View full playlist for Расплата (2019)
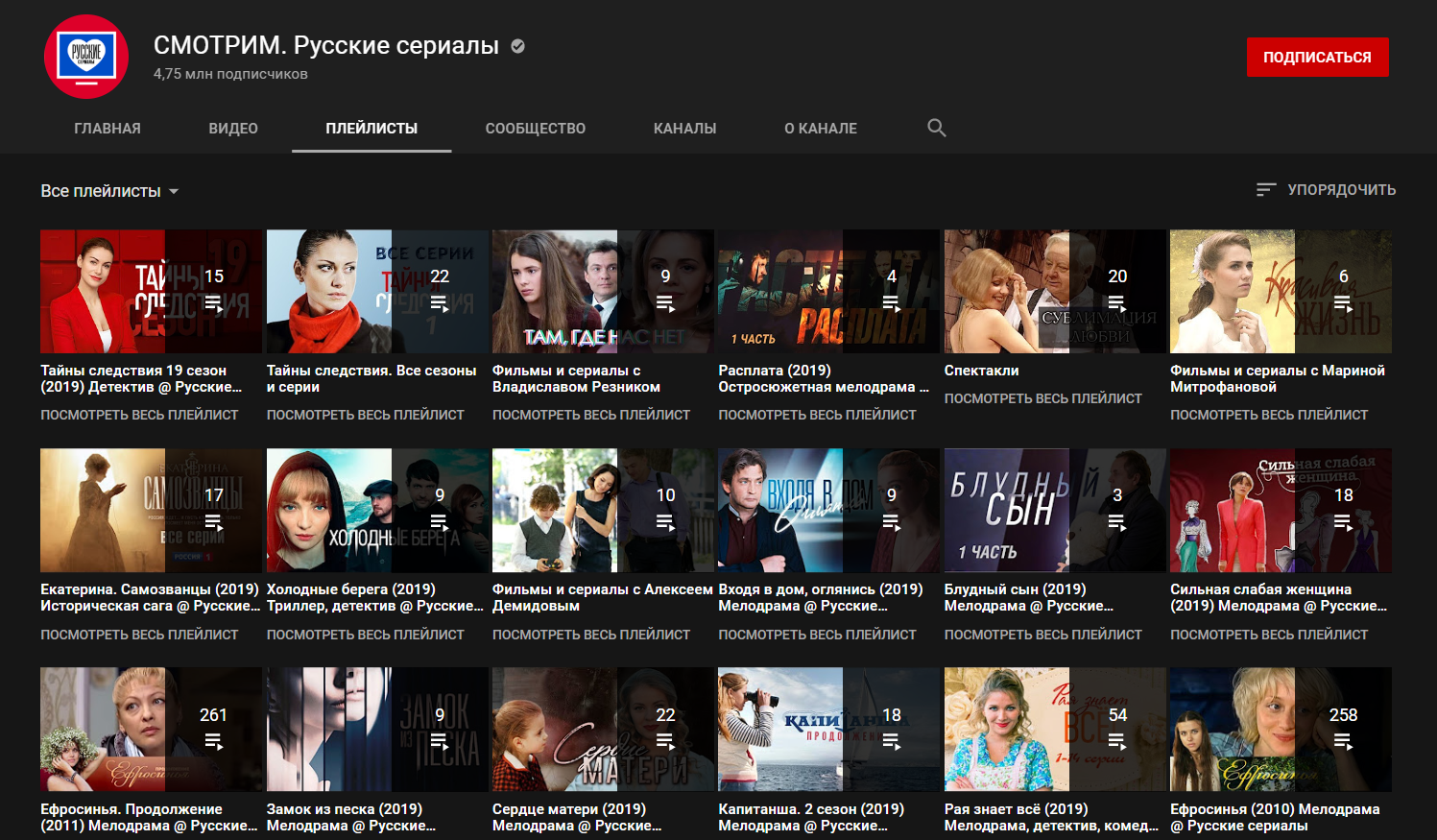Viewport: 1437px width, 840px height. coord(817,415)
